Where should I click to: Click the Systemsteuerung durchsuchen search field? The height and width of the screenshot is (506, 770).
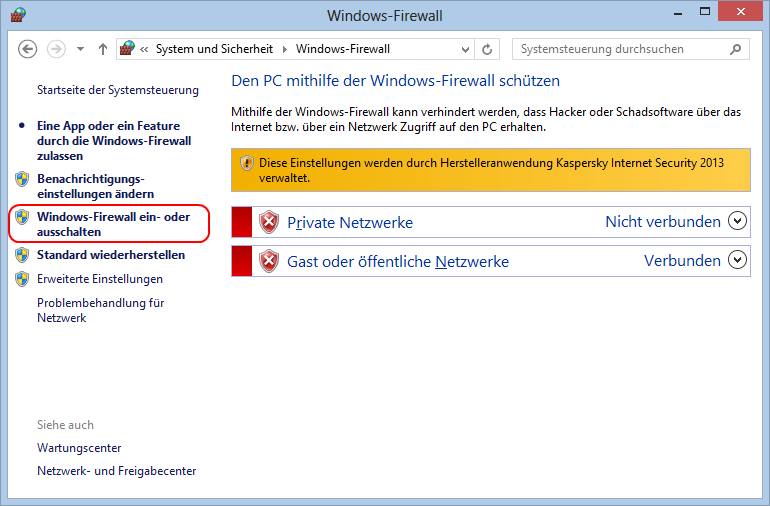coord(620,49)
